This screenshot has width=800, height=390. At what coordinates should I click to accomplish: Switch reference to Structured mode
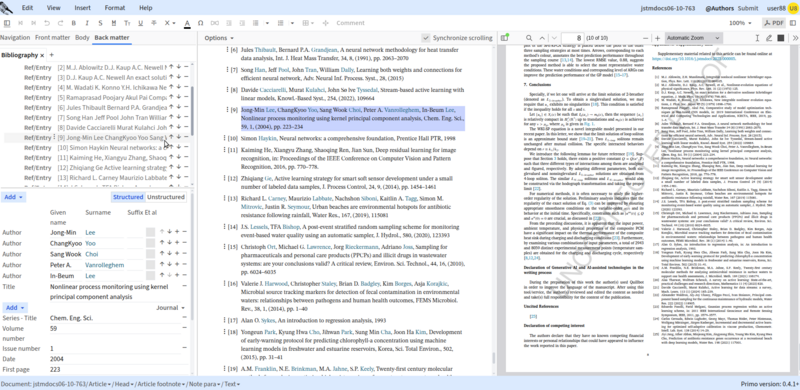click(128, 197)
